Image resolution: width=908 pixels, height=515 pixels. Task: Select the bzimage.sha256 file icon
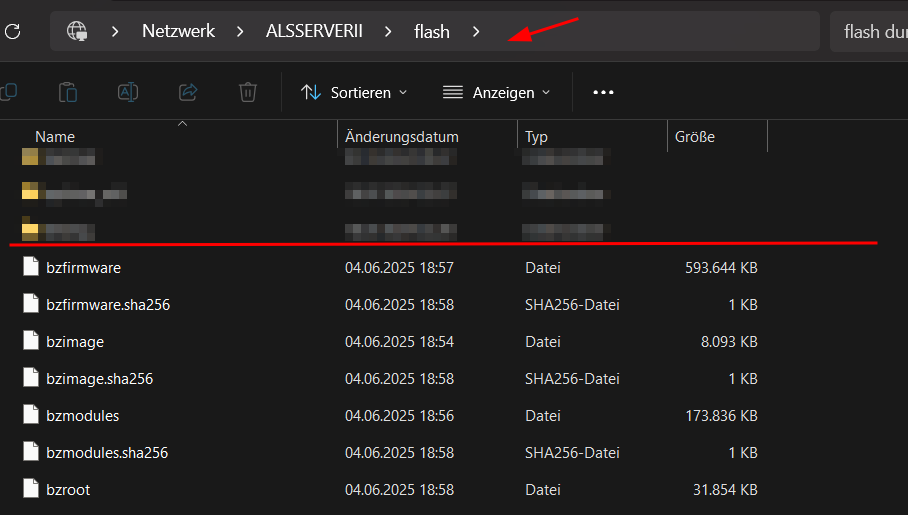click(x=31, y=378)
